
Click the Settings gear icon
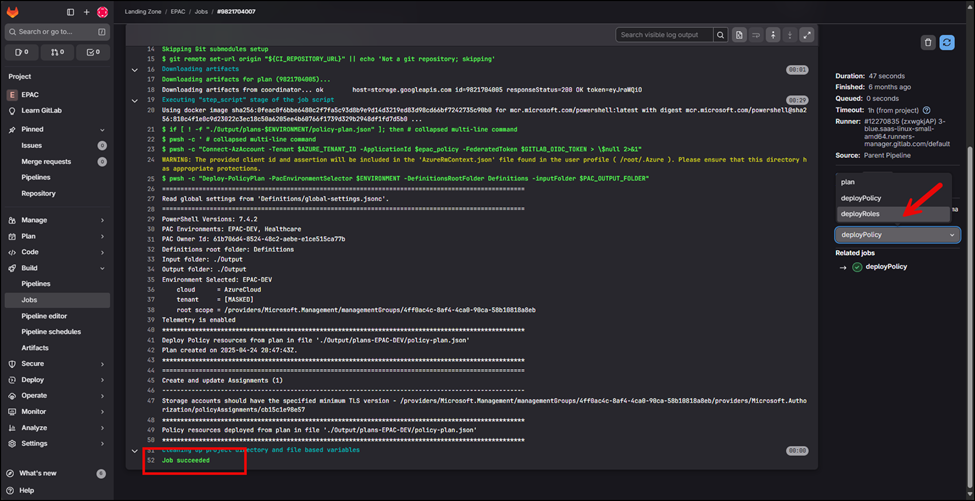coord(12,443)
